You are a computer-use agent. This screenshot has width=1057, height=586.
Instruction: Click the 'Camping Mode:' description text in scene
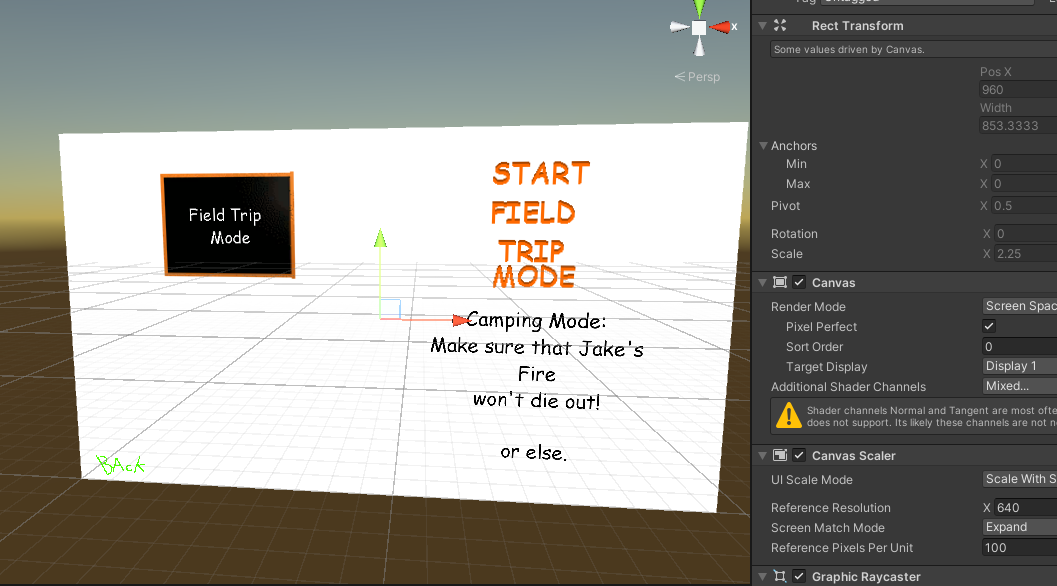point(537,321)
